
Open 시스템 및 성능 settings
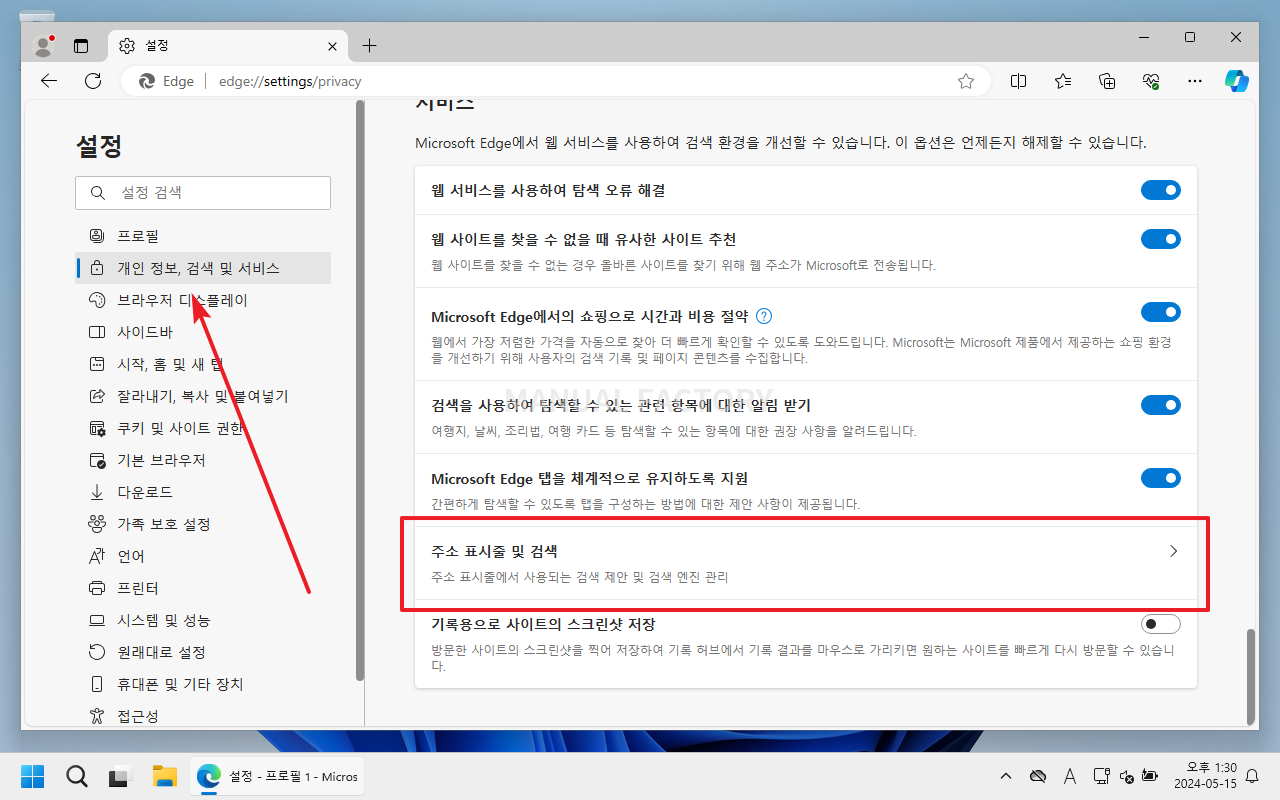203,620
